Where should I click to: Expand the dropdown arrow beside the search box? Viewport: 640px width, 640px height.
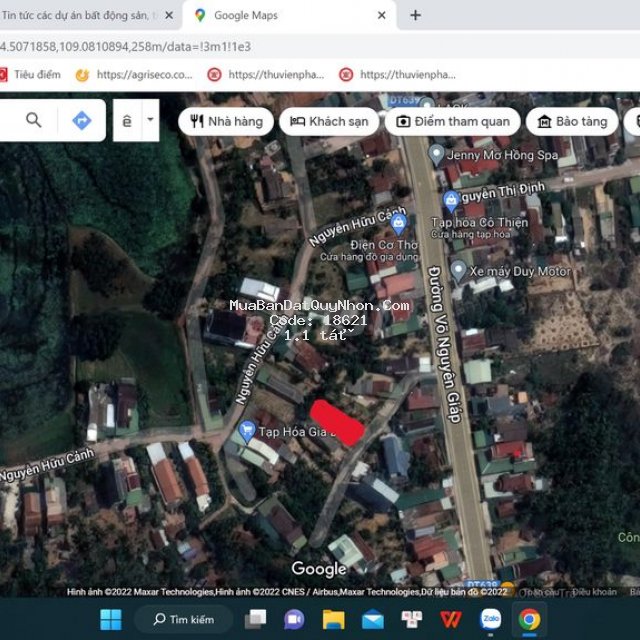(x=150, y=120)
